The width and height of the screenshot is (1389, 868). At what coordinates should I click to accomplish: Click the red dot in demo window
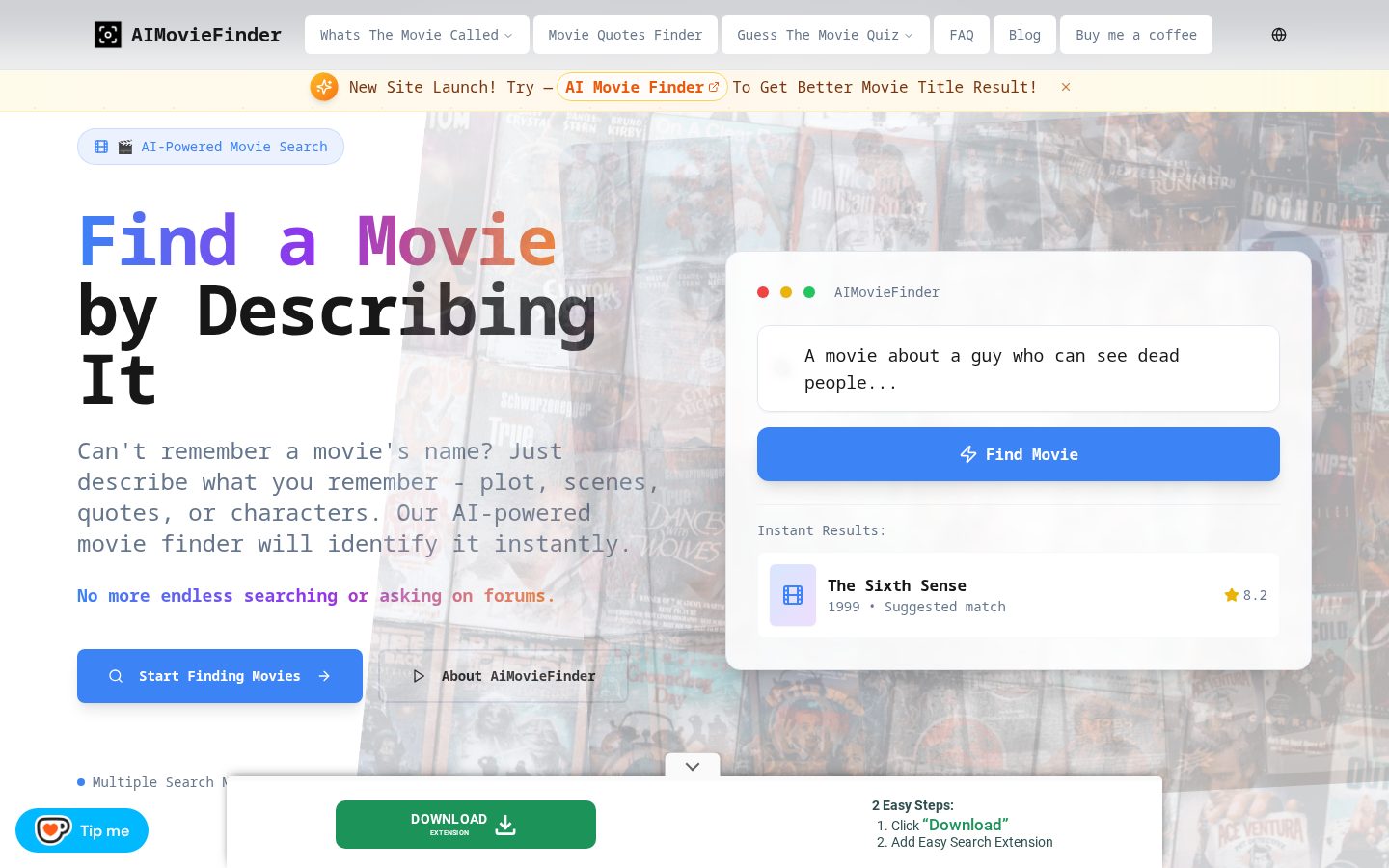pyautogui.click(x=763, y=292)
